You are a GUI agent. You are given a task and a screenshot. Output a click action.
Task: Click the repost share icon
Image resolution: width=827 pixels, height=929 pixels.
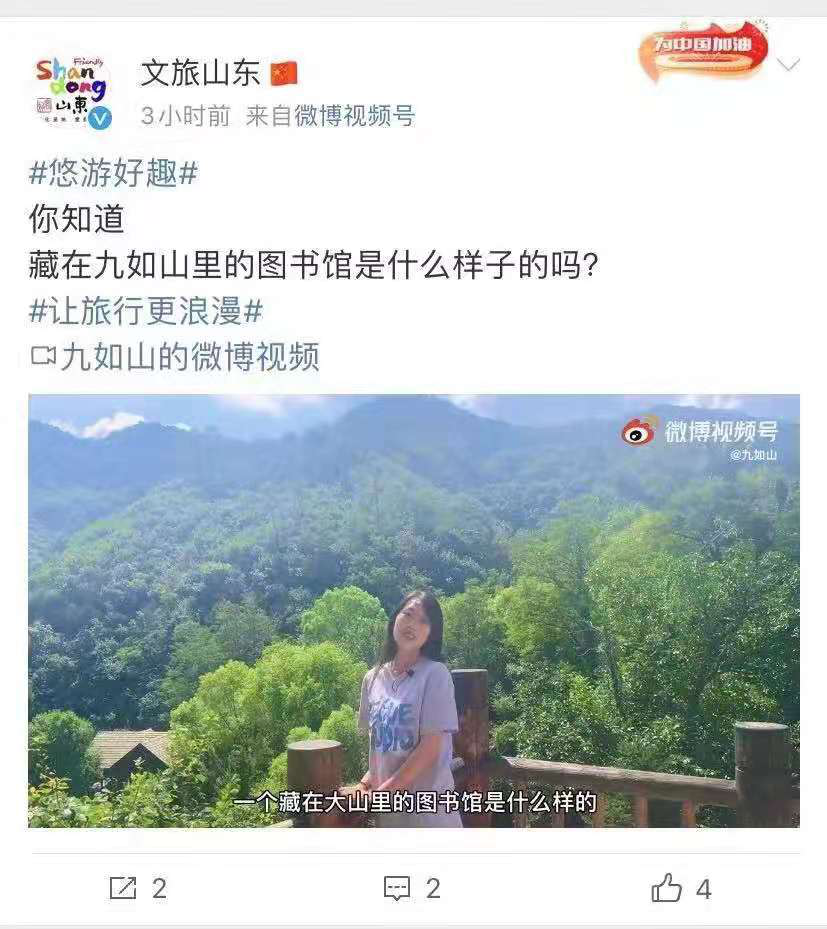pyautogui.click(x=123, y=888)
